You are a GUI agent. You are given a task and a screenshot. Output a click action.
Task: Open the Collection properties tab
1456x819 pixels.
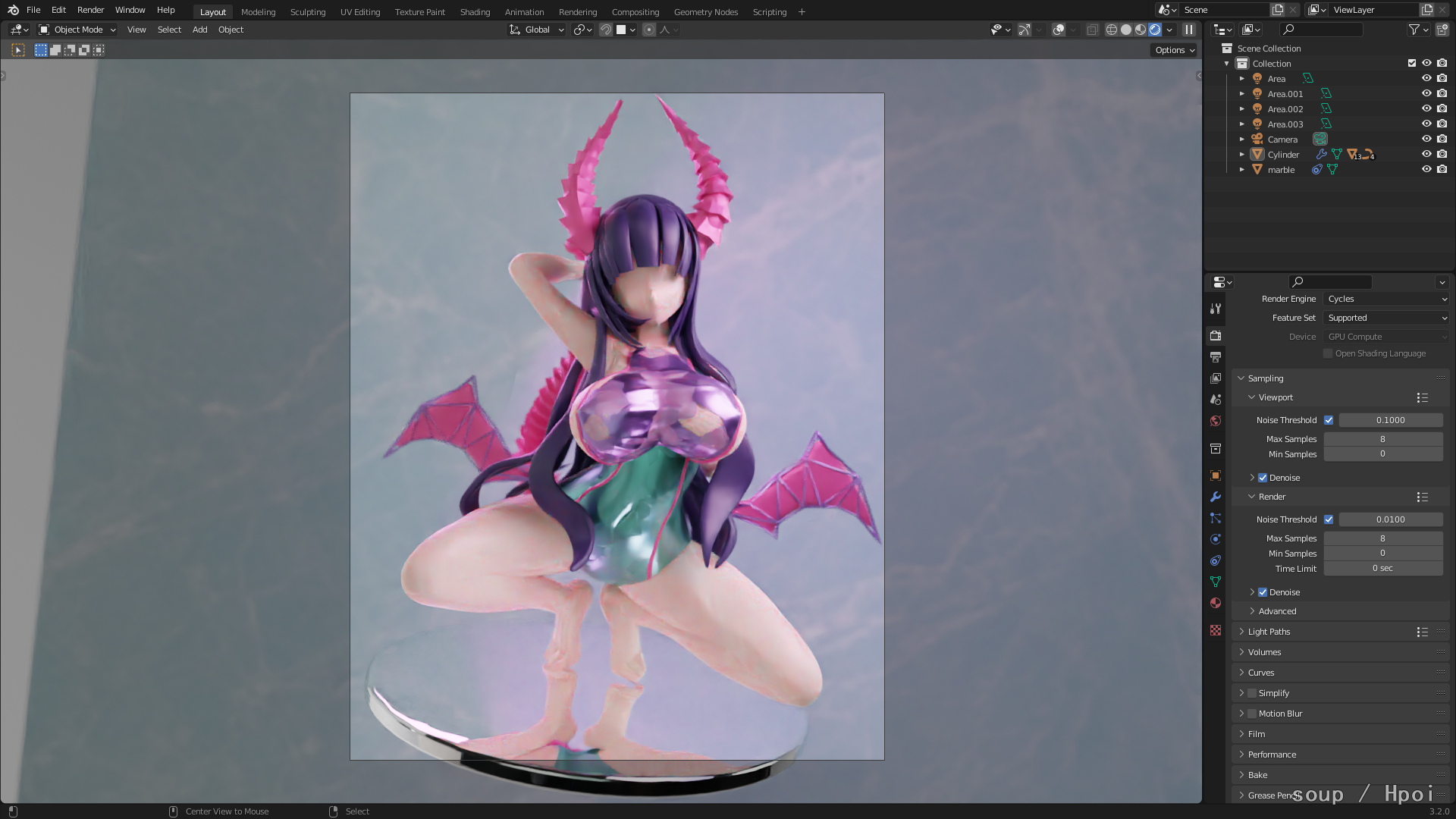click(x=1216, y=448)
